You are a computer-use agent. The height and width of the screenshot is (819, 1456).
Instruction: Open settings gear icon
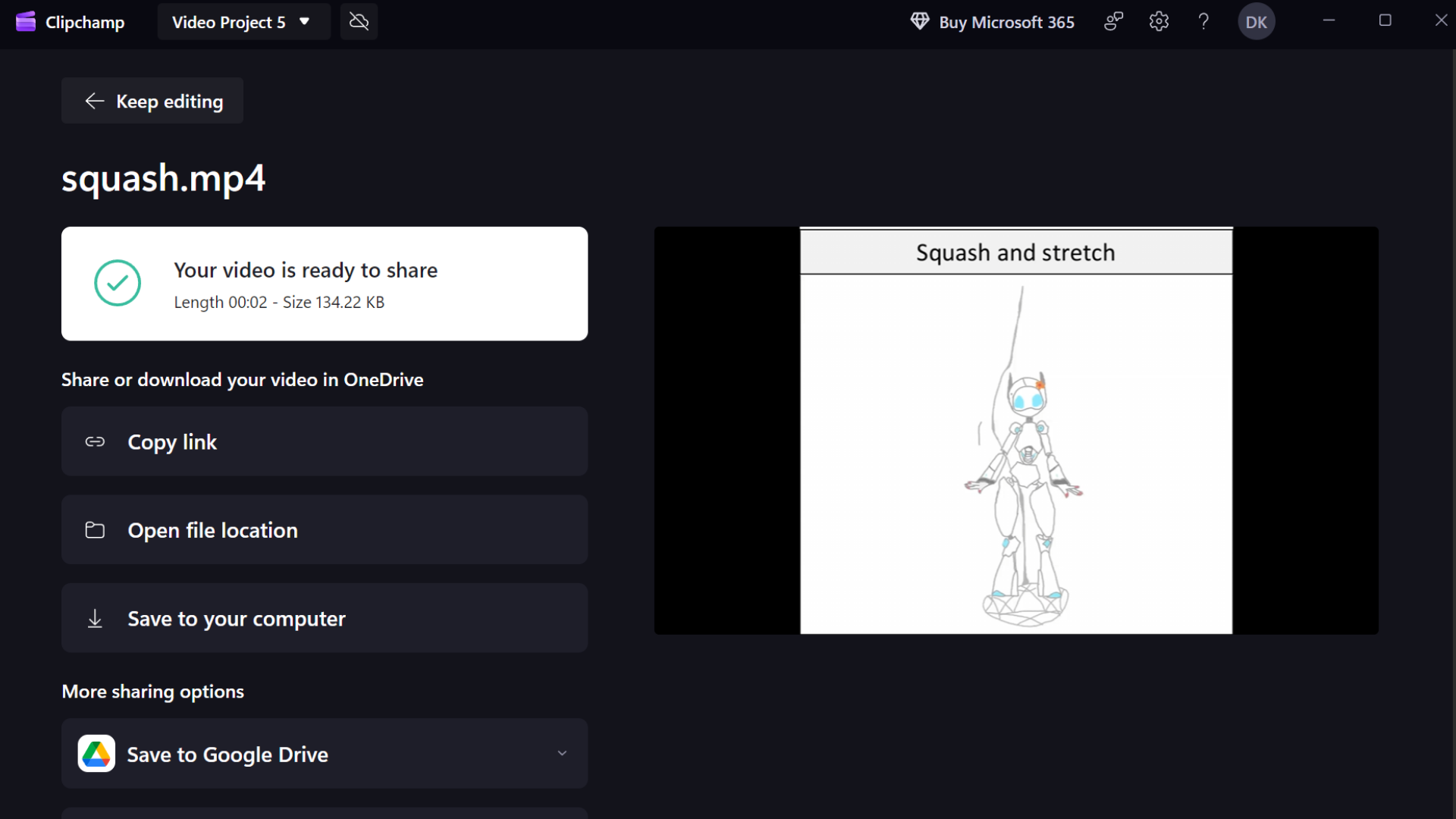[x=1158, y=22]
